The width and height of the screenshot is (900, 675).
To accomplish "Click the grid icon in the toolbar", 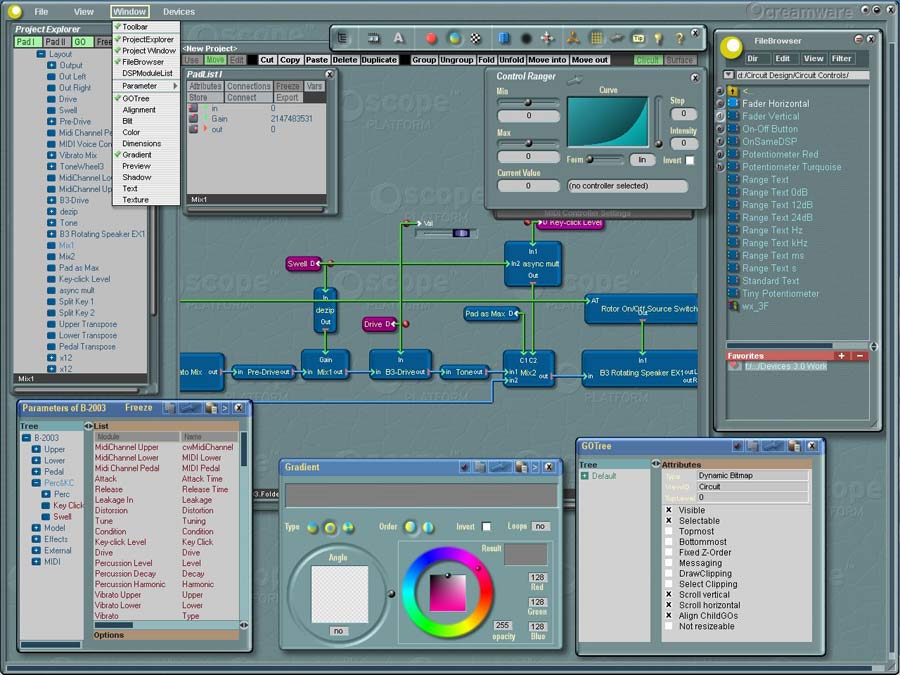I will tap(596, 38).
